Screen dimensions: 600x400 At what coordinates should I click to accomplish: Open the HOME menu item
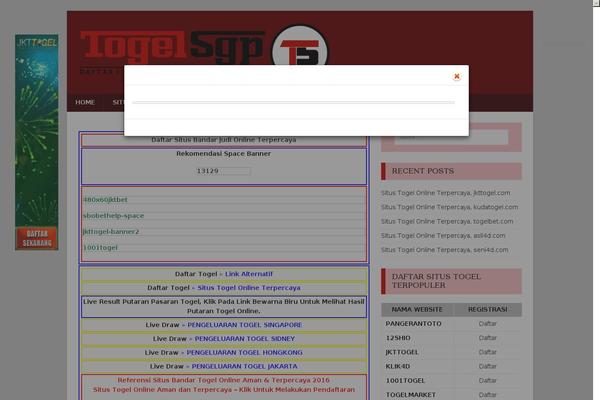coord(85,102)
